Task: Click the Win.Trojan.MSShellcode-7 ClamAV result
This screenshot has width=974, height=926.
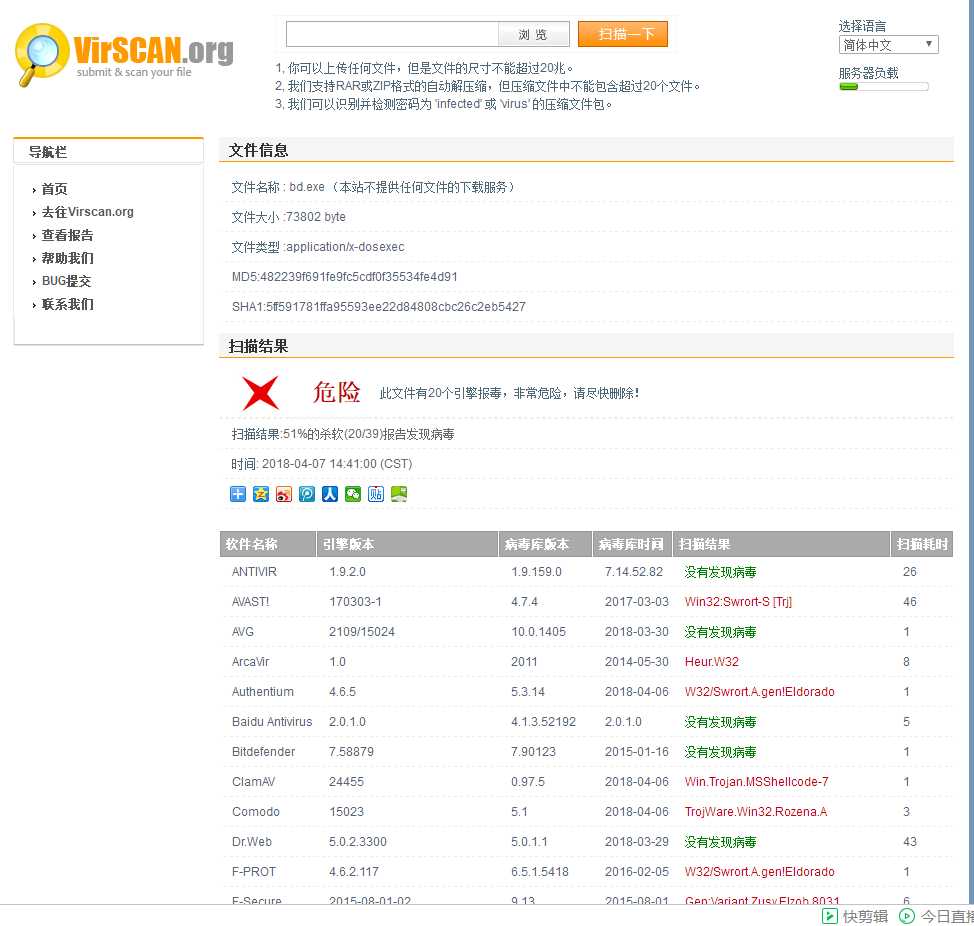Action: pos(757,782)
